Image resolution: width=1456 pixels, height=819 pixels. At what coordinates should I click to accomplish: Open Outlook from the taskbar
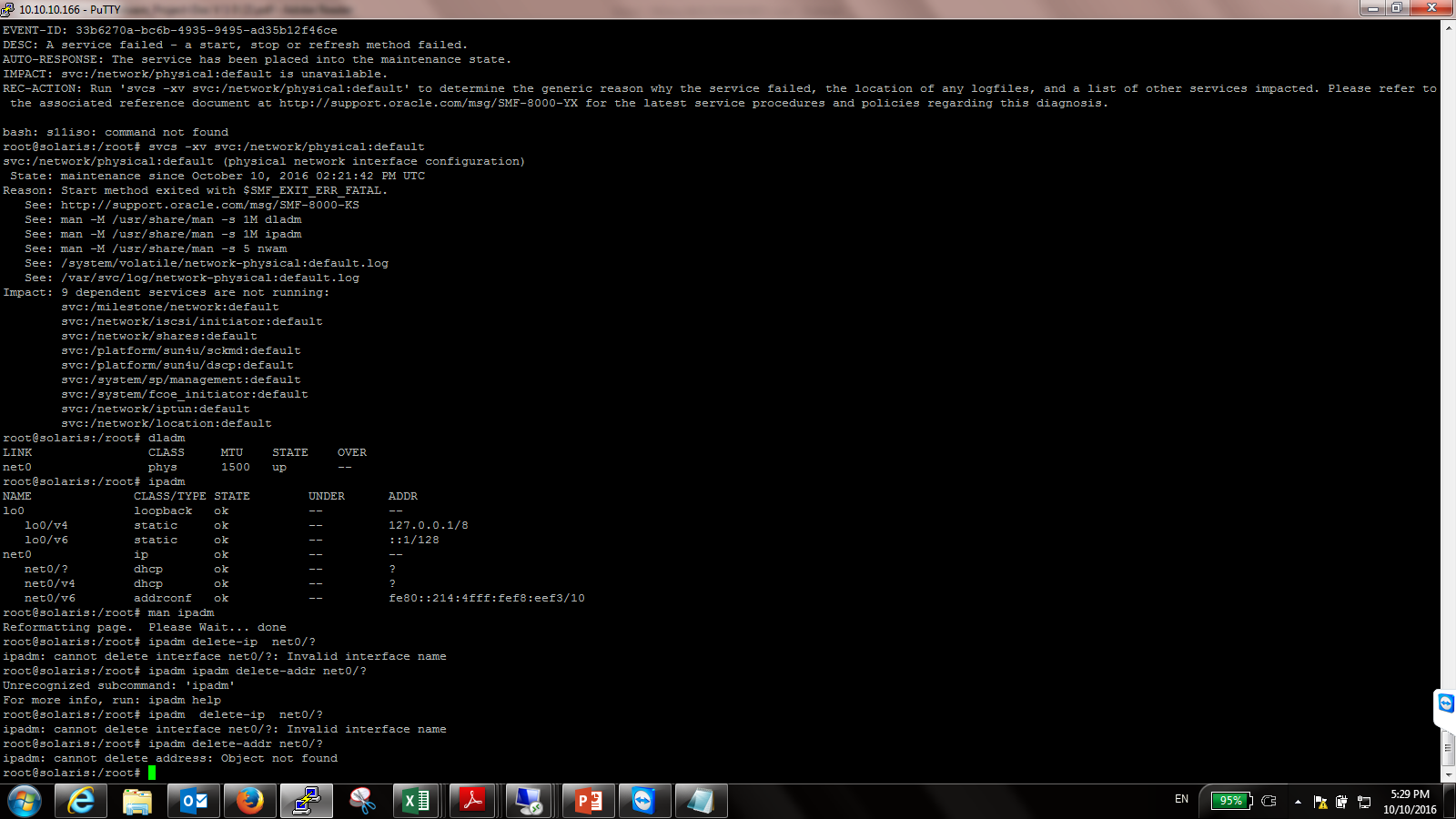pos(194,801)
